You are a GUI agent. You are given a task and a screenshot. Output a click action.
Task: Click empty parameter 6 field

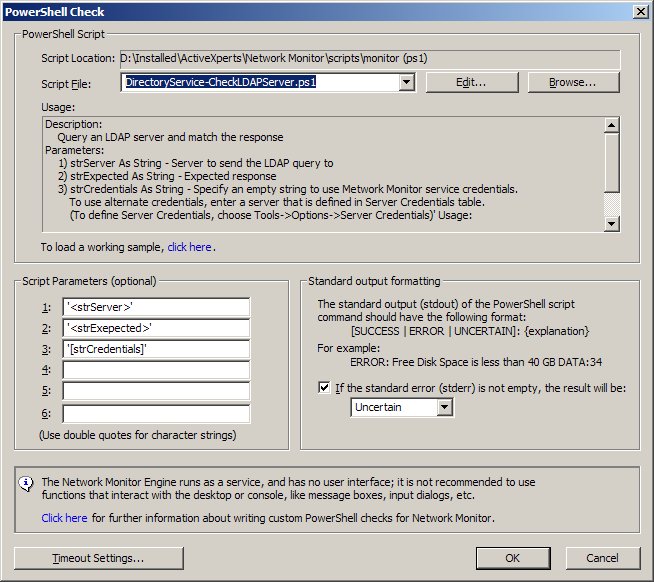[156, 413]
